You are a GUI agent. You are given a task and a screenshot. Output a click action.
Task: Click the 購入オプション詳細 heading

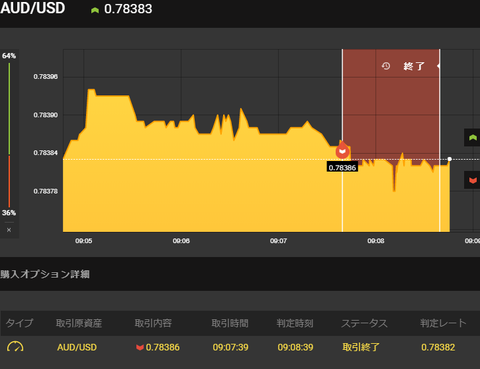45,274
